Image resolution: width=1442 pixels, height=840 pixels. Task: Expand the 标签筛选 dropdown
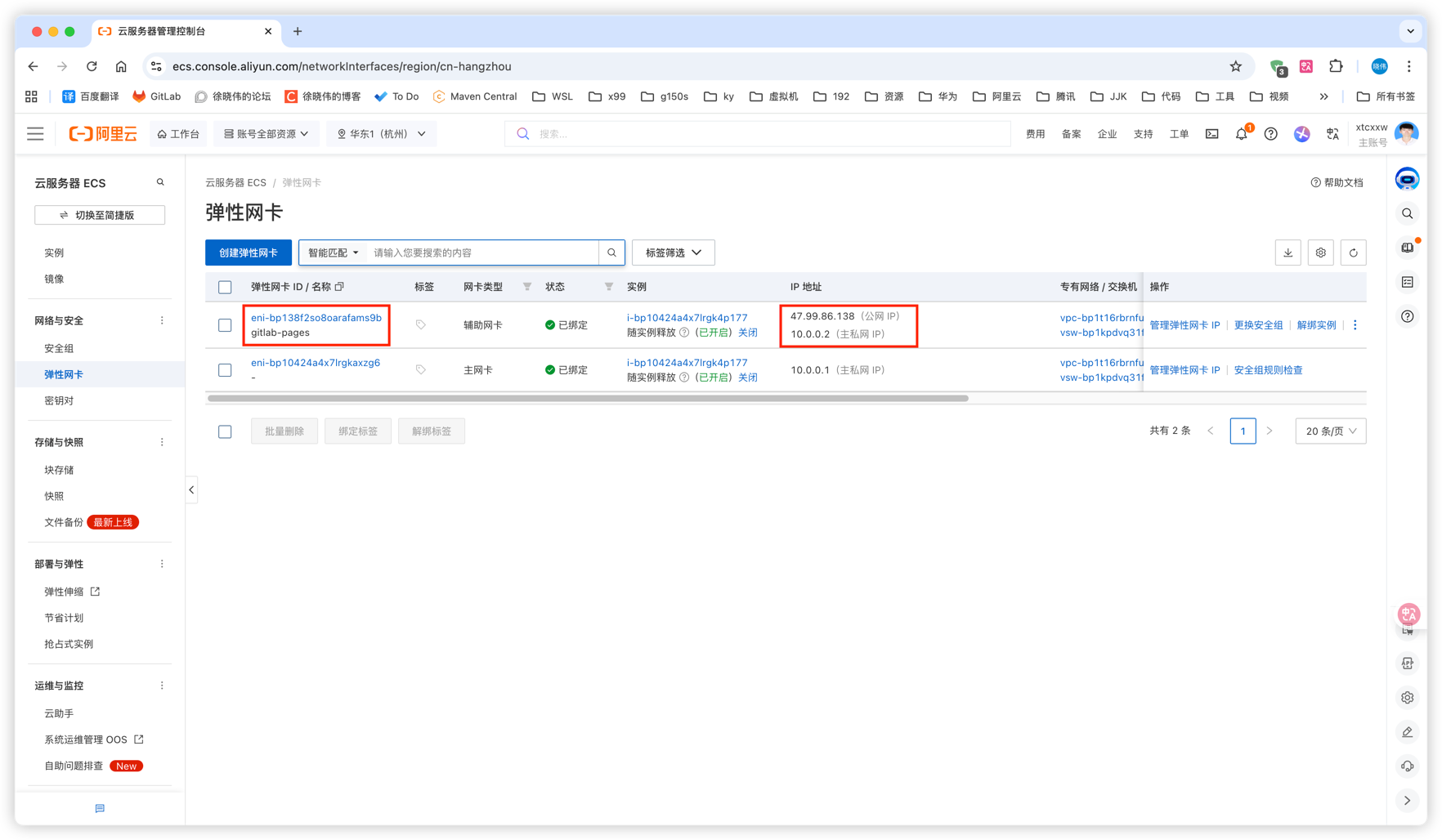[673, 252]
